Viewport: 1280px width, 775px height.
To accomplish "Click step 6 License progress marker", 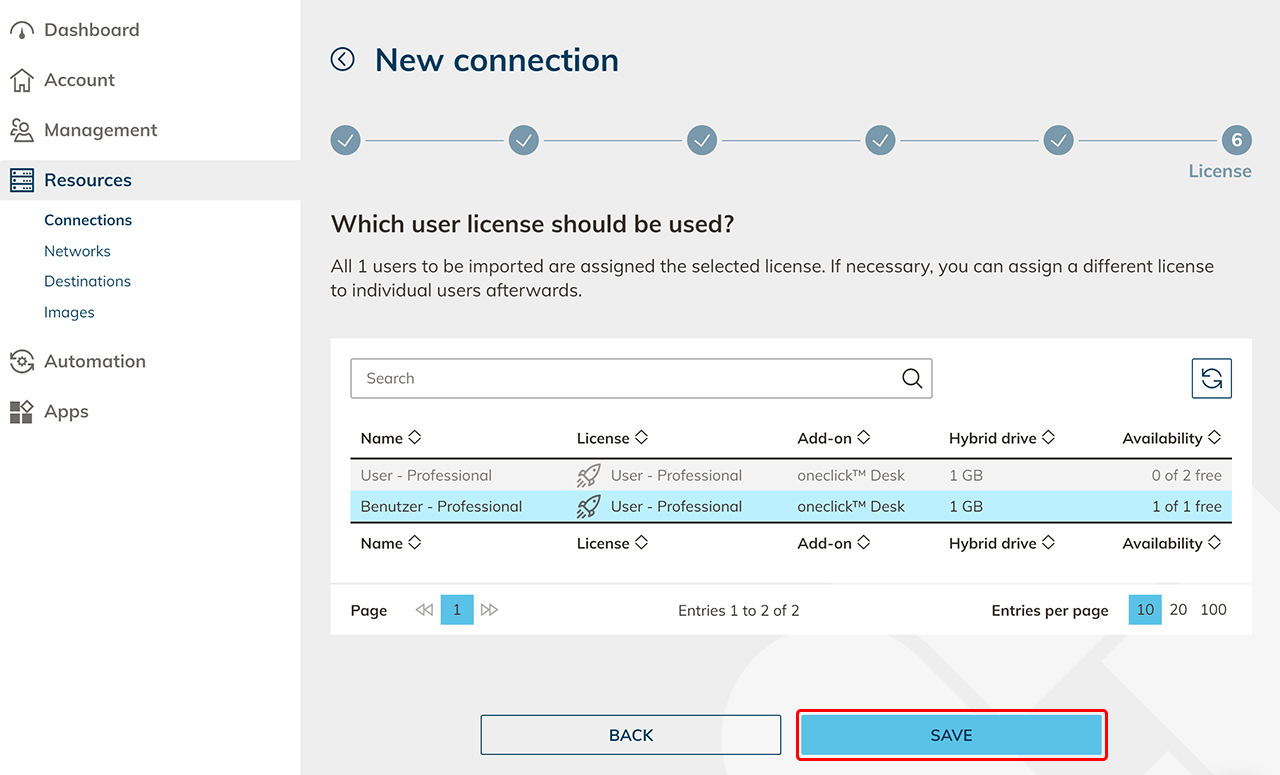I will 1236,141.
